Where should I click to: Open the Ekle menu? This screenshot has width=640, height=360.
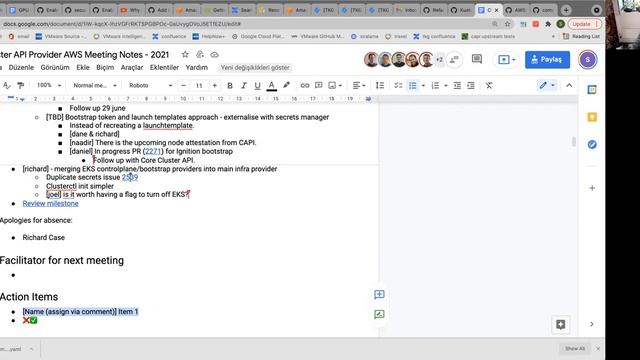tap(83, 67)
